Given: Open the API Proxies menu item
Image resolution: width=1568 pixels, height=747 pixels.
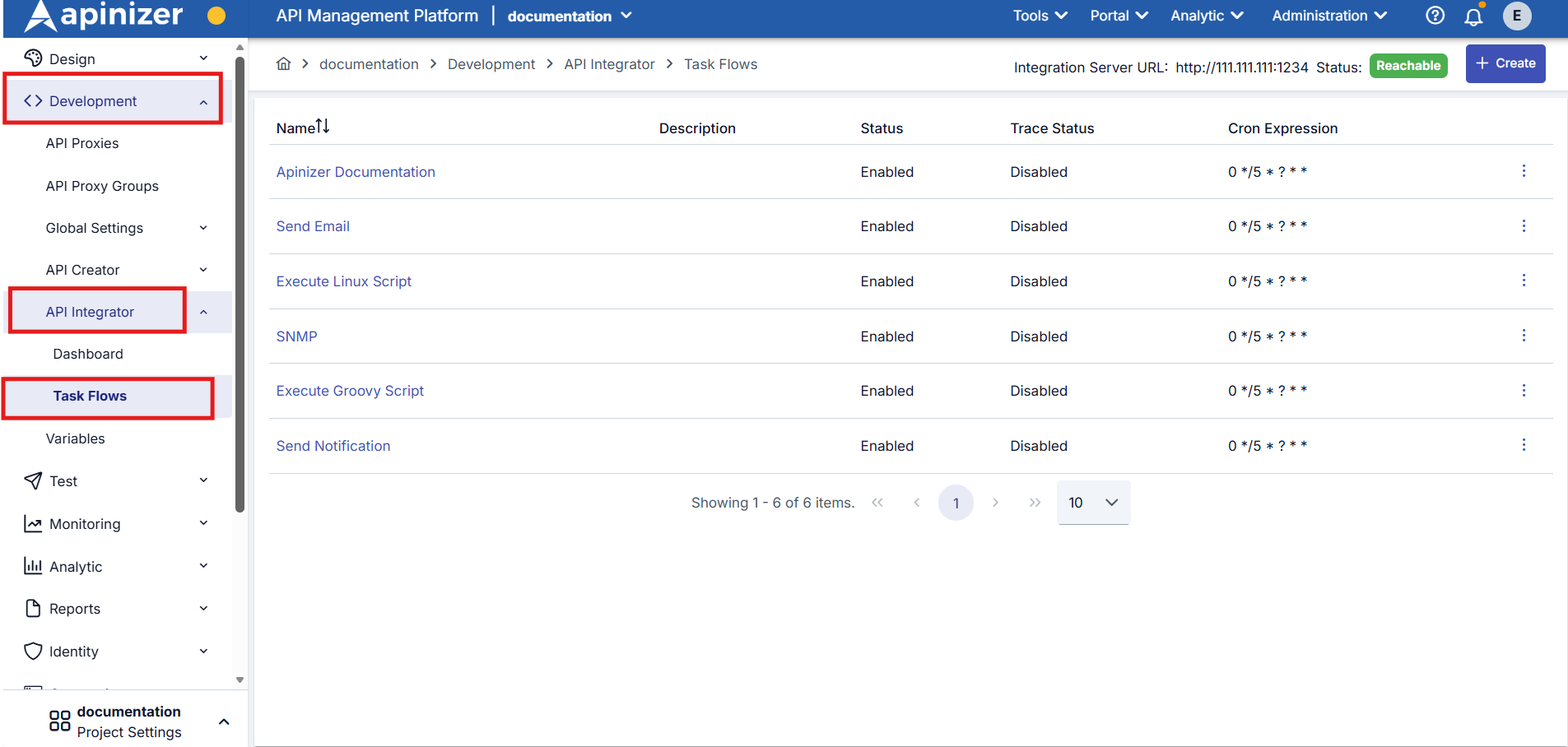Looking at the screenshot, I should point(81,143).
